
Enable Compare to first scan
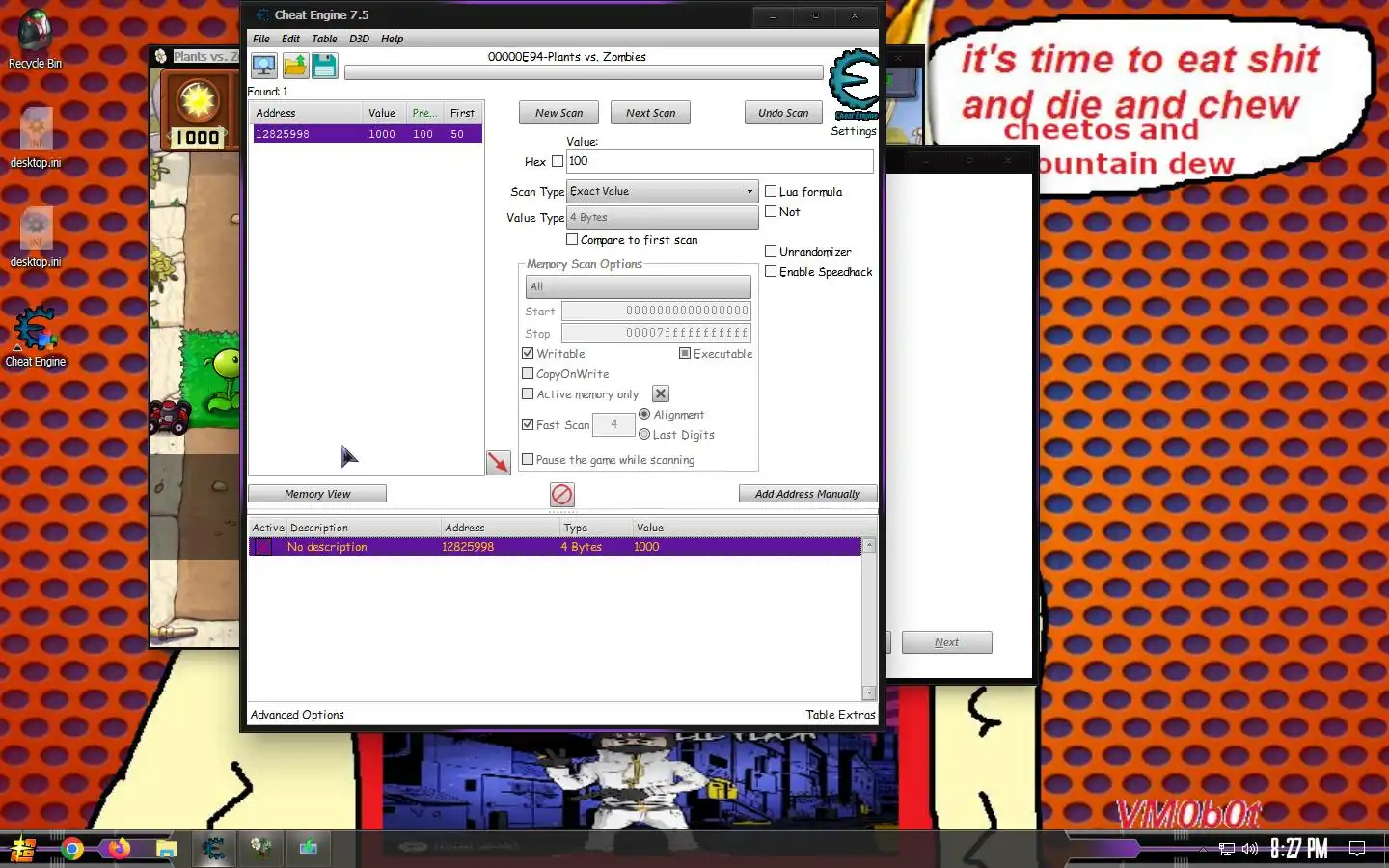572,239
